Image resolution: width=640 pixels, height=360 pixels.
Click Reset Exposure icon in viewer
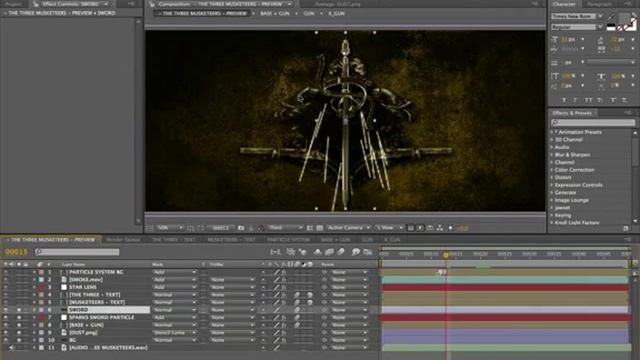click(x=451, y=228)
